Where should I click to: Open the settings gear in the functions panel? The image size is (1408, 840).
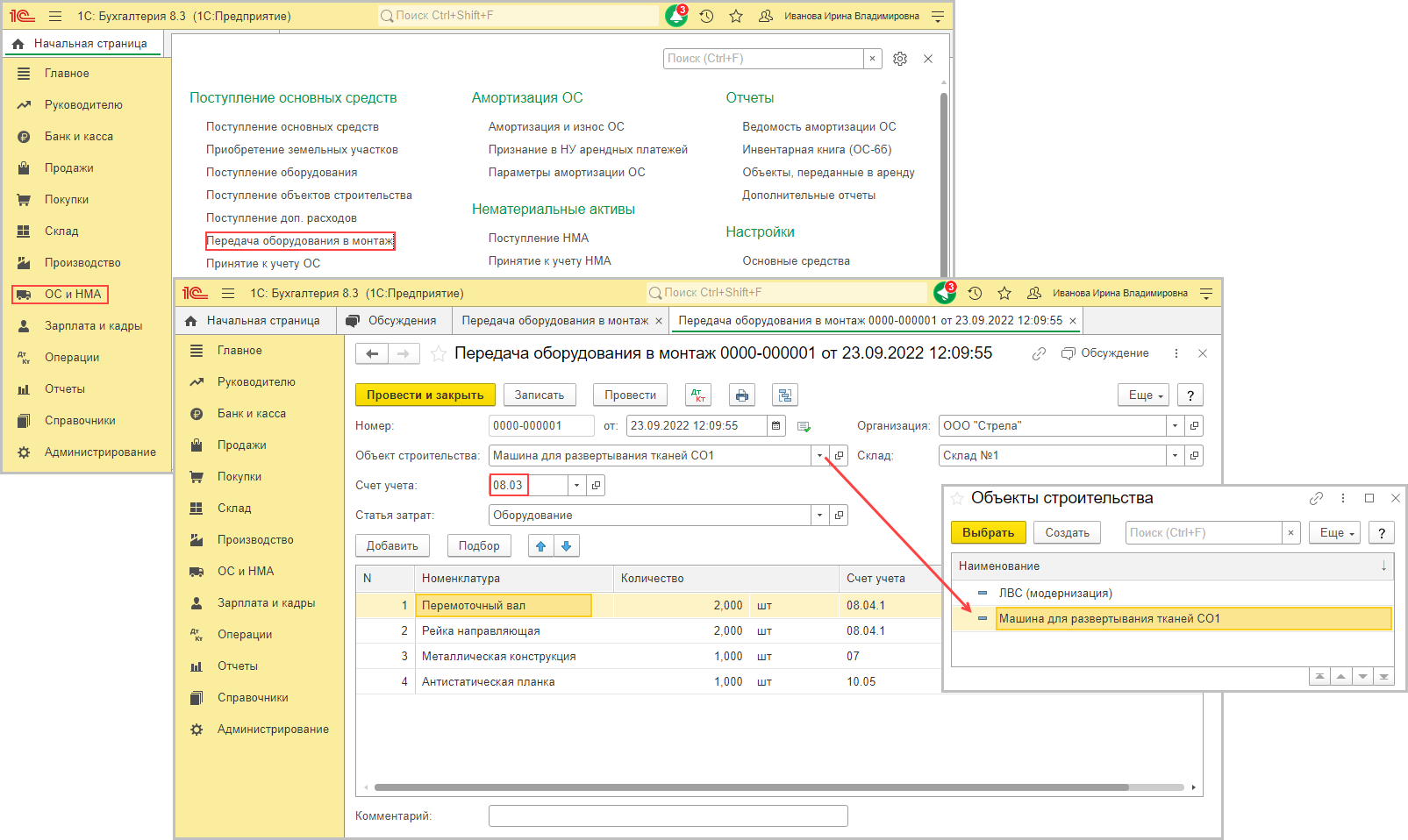[900, 59]
